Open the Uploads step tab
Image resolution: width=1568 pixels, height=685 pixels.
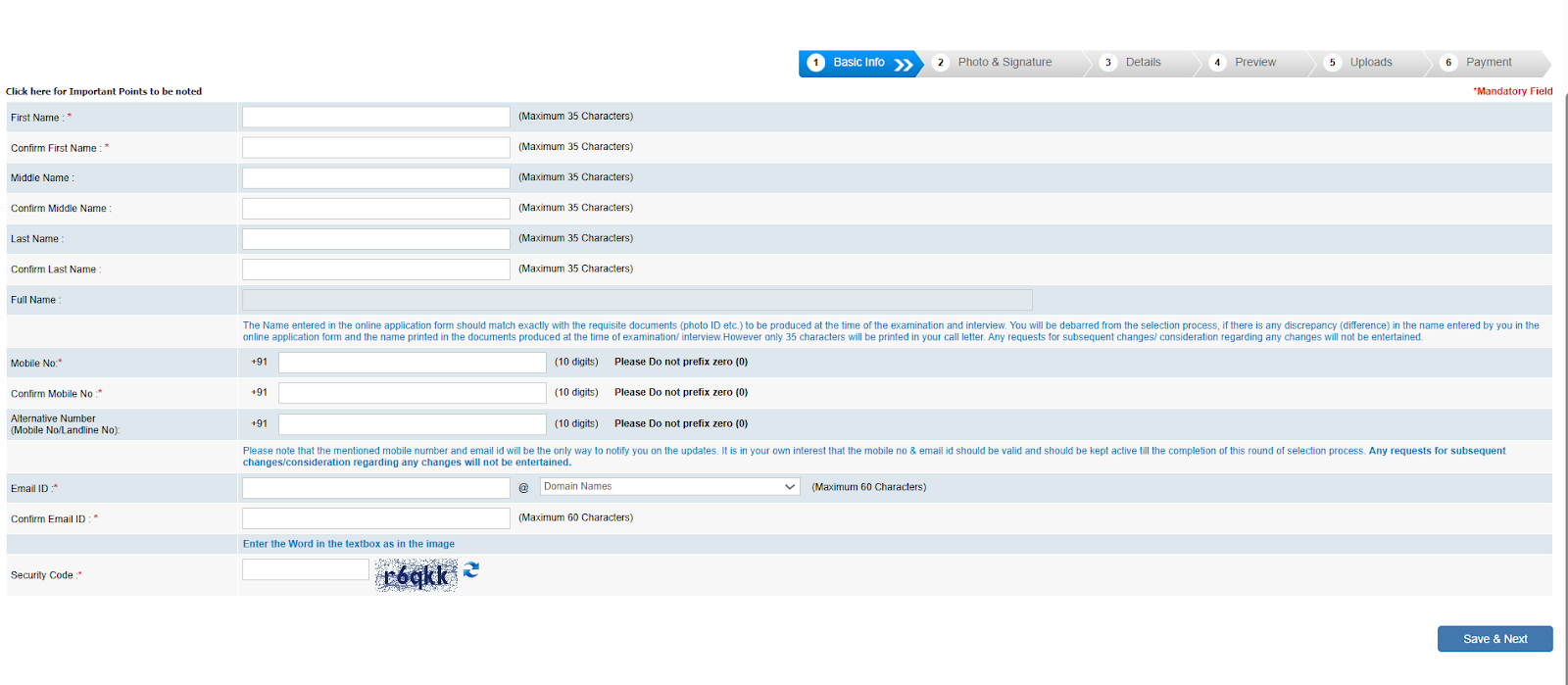point(1371,63)
